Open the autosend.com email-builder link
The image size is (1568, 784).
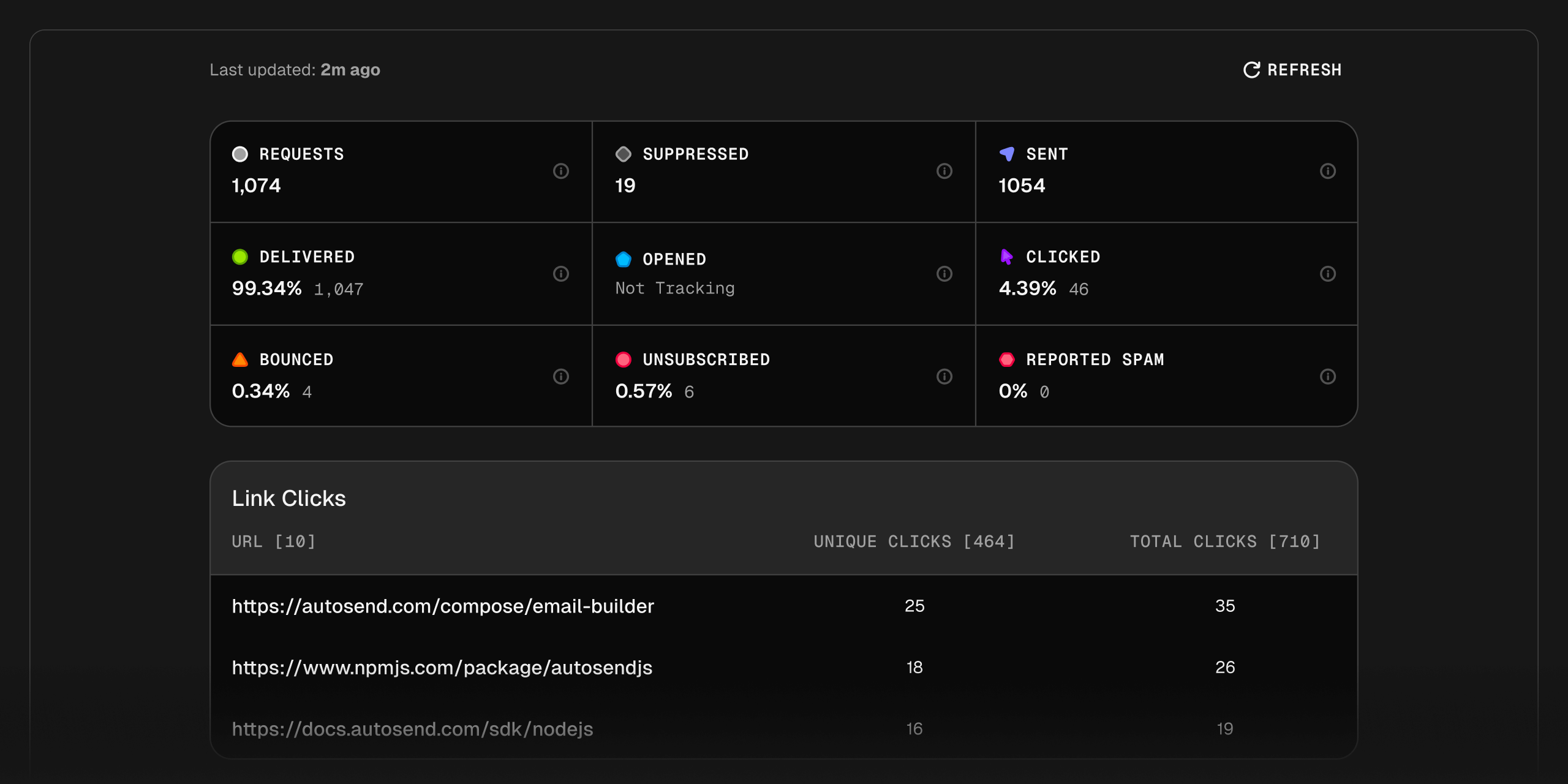443,606
